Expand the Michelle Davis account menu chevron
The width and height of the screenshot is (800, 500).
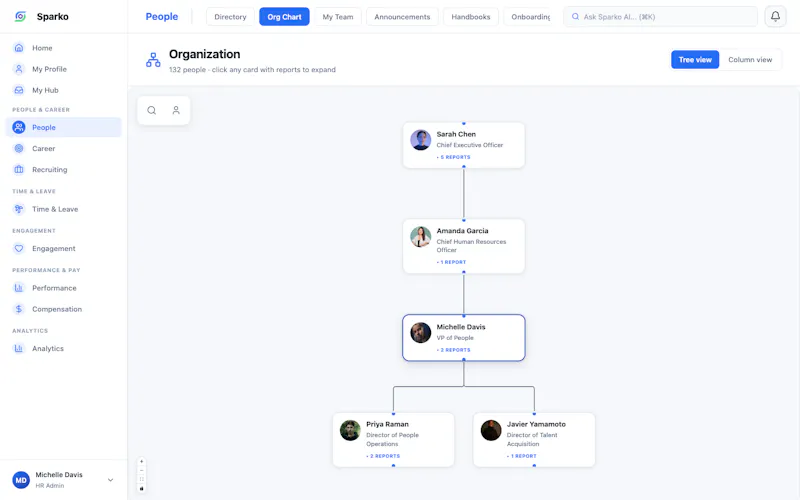(110, 480)
